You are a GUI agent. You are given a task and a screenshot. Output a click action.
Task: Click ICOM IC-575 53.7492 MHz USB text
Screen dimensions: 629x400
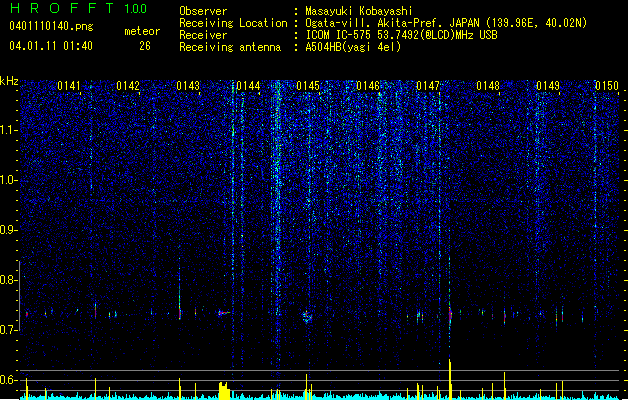click(x=402, y=35)
